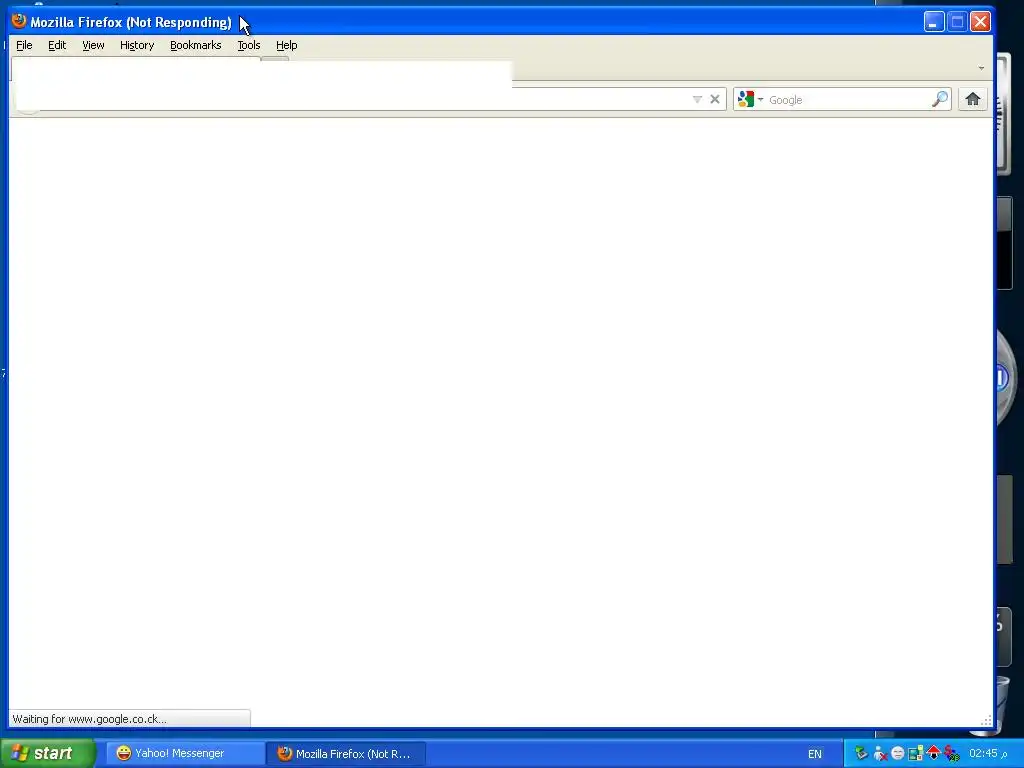The height and width of the screenshot is (768, 1024).
Task: Close the not-responding Firefox window
Action: point(980,22)
